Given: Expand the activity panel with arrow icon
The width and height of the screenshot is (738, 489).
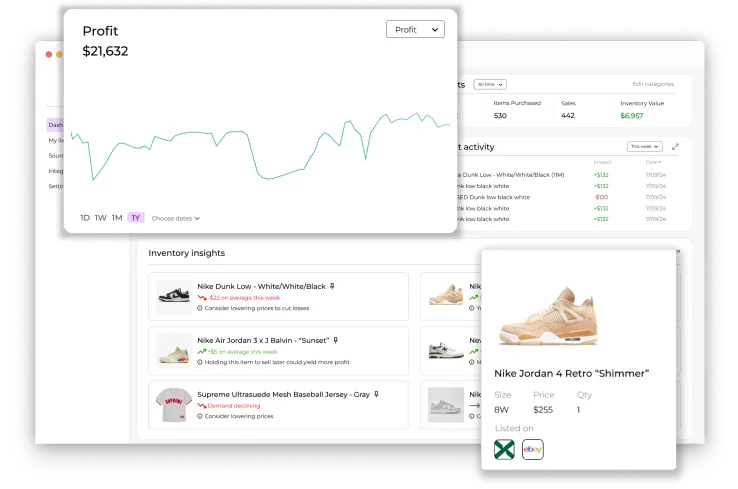Looking at the screenshot, I should point(675,147).
